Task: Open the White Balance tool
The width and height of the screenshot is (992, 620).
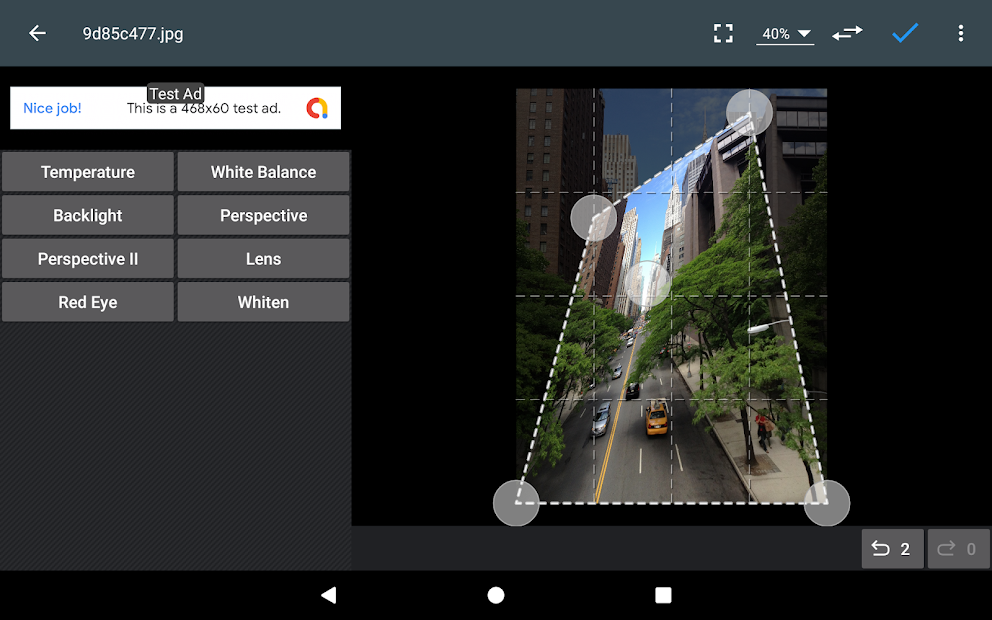Action: point(263,171)
